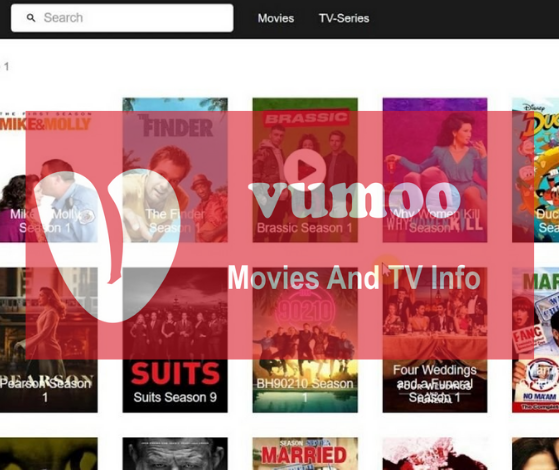Click the play button on Brassic poster
Viewport: 559px width, 470px height.
(x=305, y=169)
